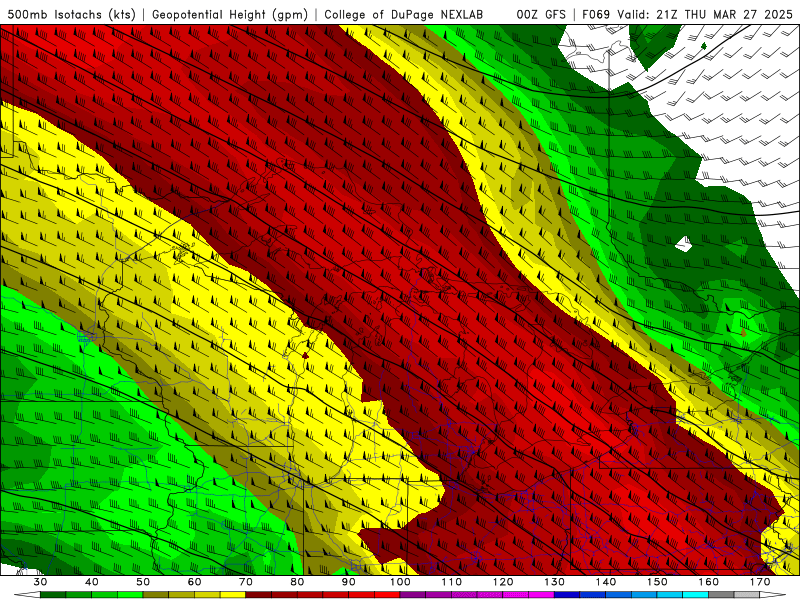The image size is (800, 600).
Task: Click the "90" label on the color scale
Action: tap(348, 582)
